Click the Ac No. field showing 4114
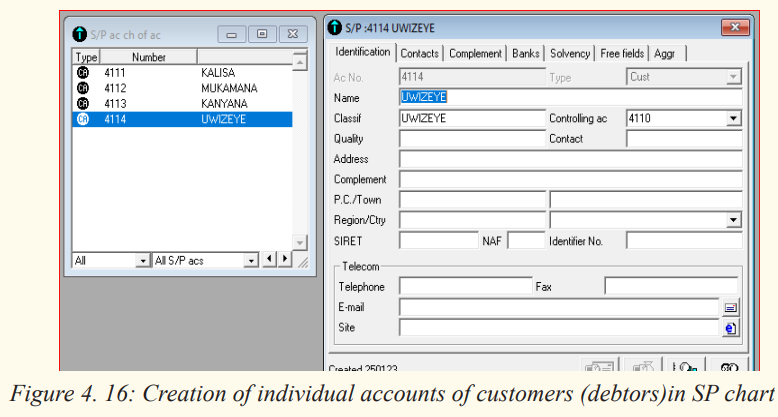The width and height of the screenshot is (778, 417). (x=472, y=77)
